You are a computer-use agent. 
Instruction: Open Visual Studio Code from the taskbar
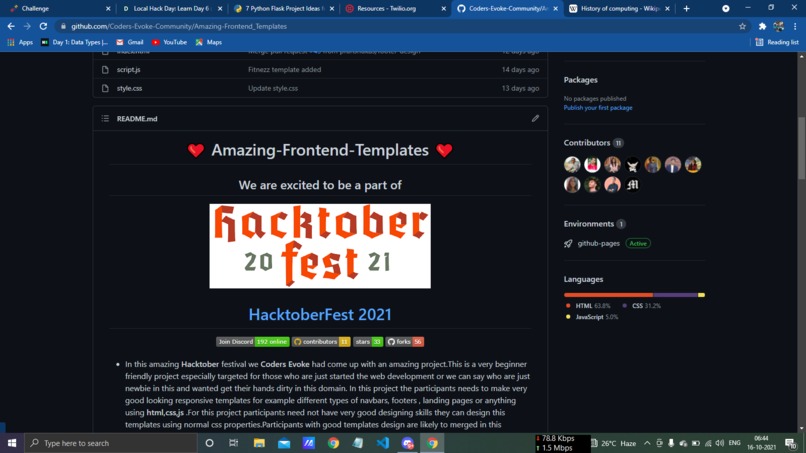point(382,443)
